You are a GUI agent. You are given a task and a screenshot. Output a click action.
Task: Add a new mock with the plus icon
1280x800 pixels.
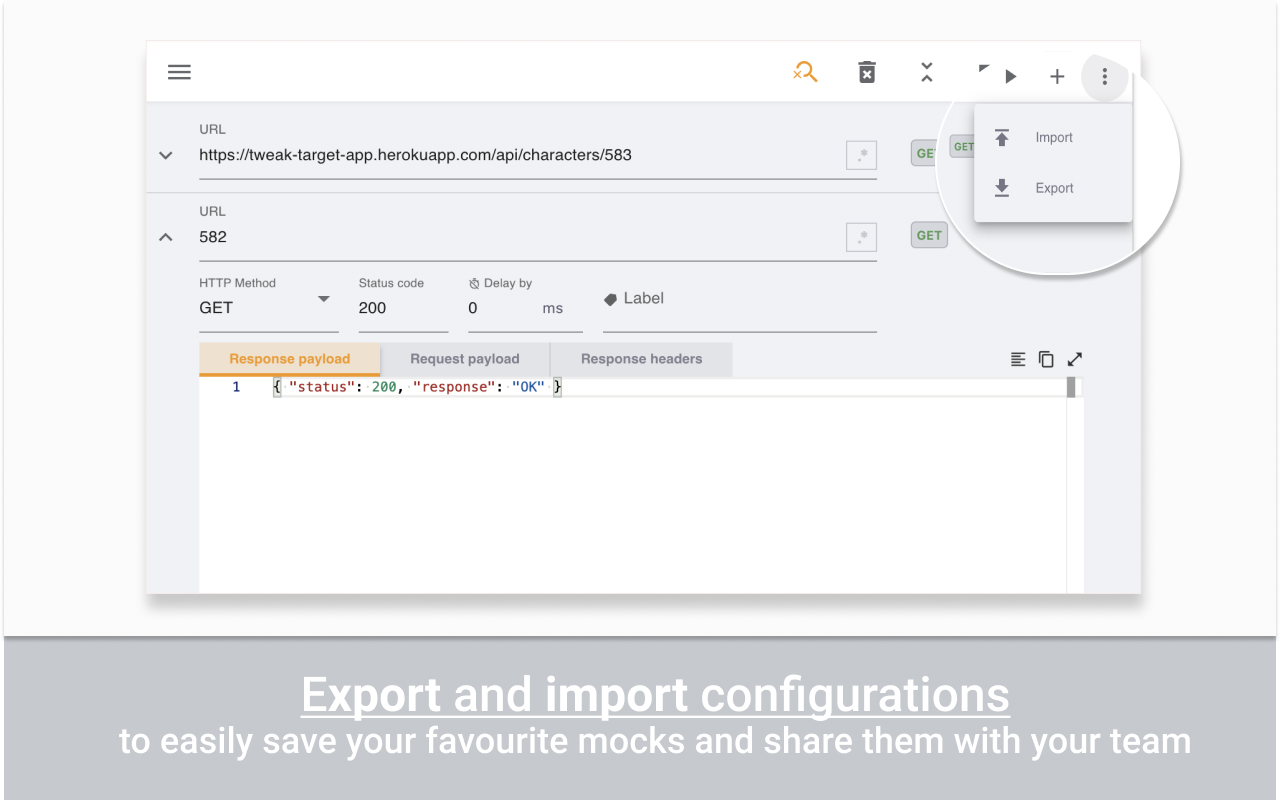1057,75
